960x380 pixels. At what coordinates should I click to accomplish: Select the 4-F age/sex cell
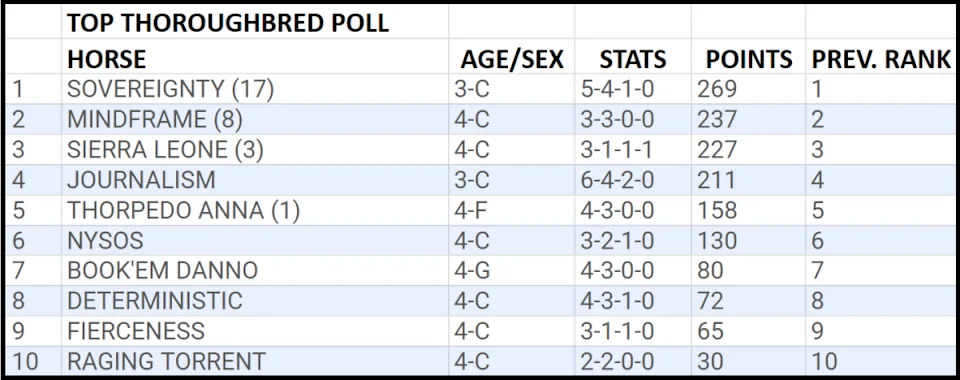click(x=511, y=210)
